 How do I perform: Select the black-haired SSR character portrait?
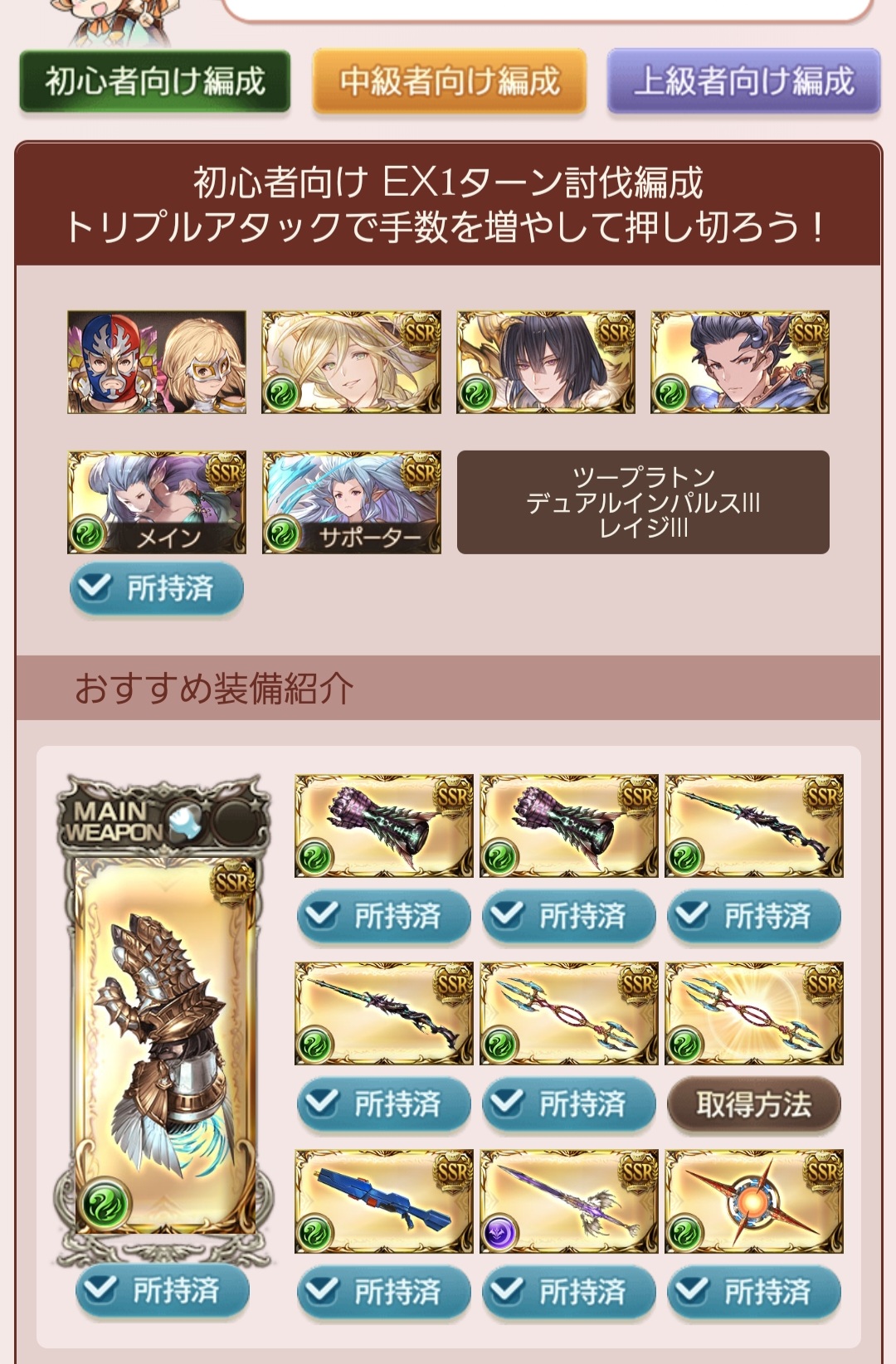click(546, 362)
